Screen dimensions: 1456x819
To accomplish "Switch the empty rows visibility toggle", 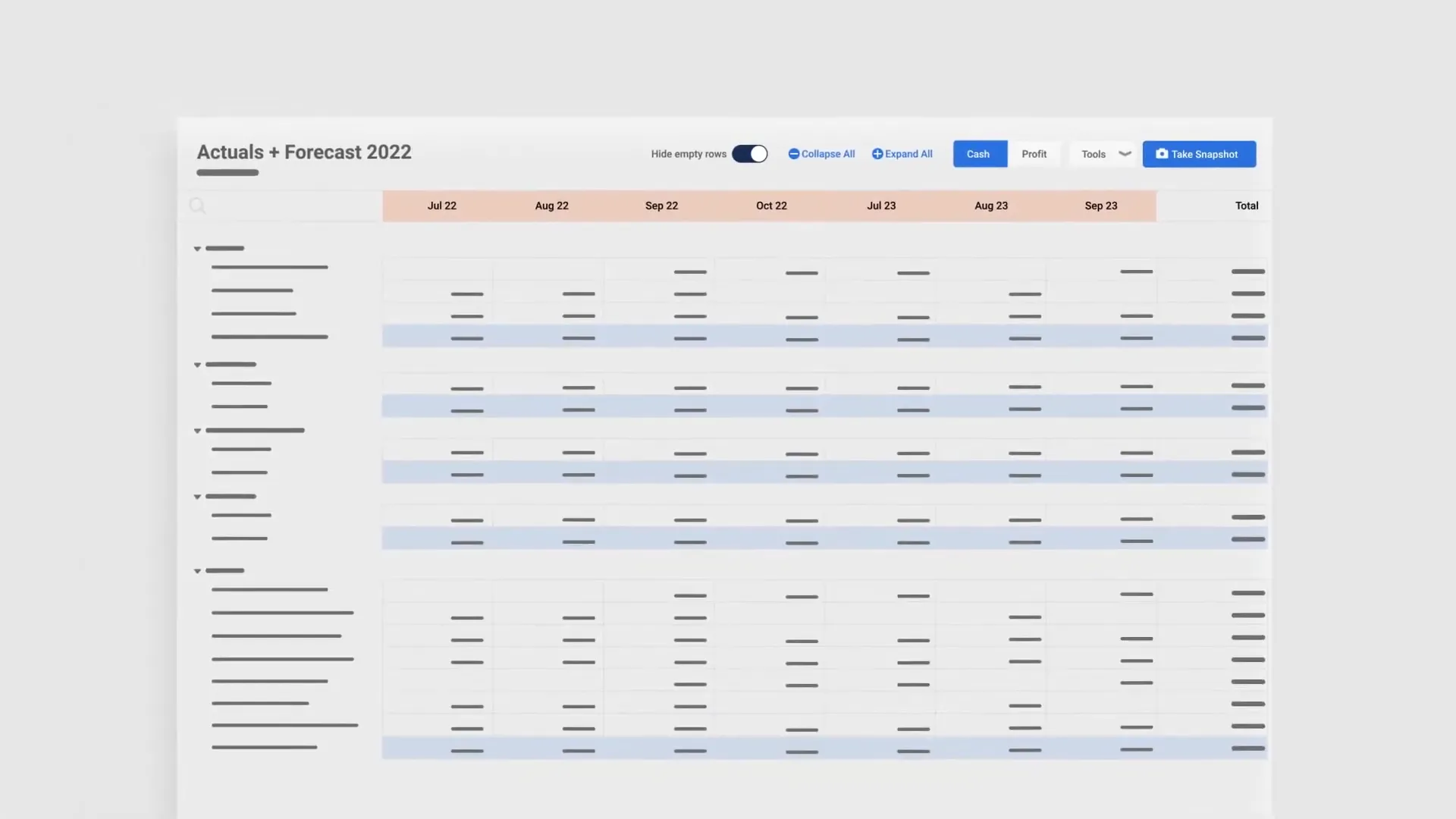I will pyautogui.click(x=749, y=153).
